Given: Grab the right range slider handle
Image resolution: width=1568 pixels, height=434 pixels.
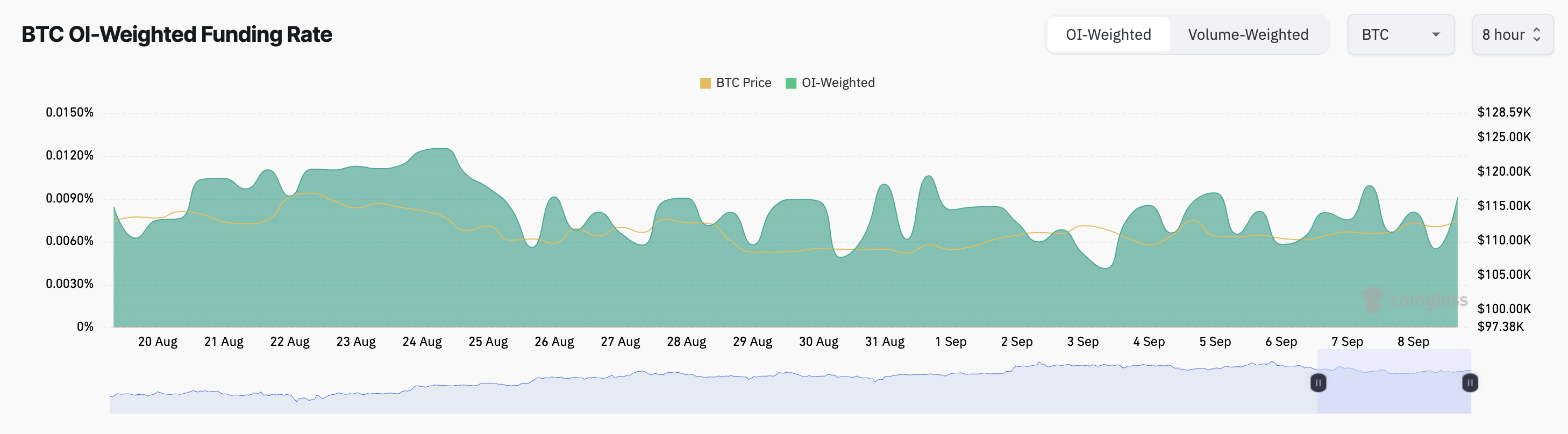Looking at the screenshot, I should click(x=1470, y=383).
